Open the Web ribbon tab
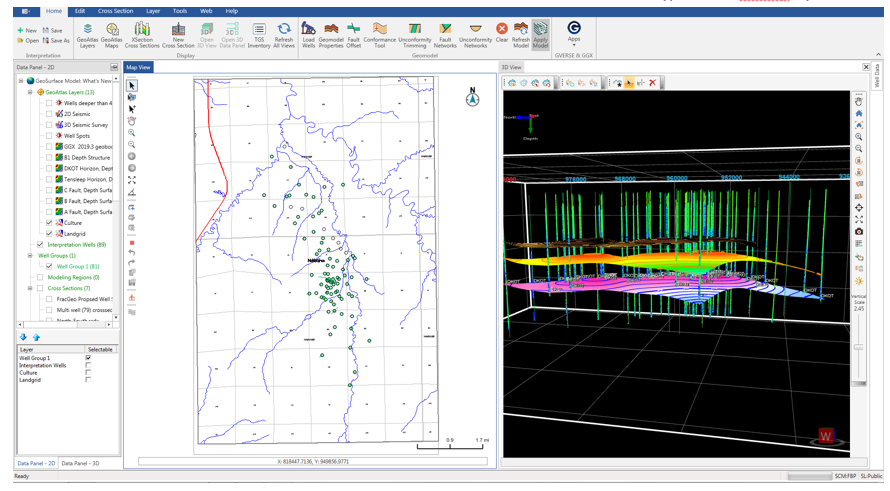 pos(206,11)
